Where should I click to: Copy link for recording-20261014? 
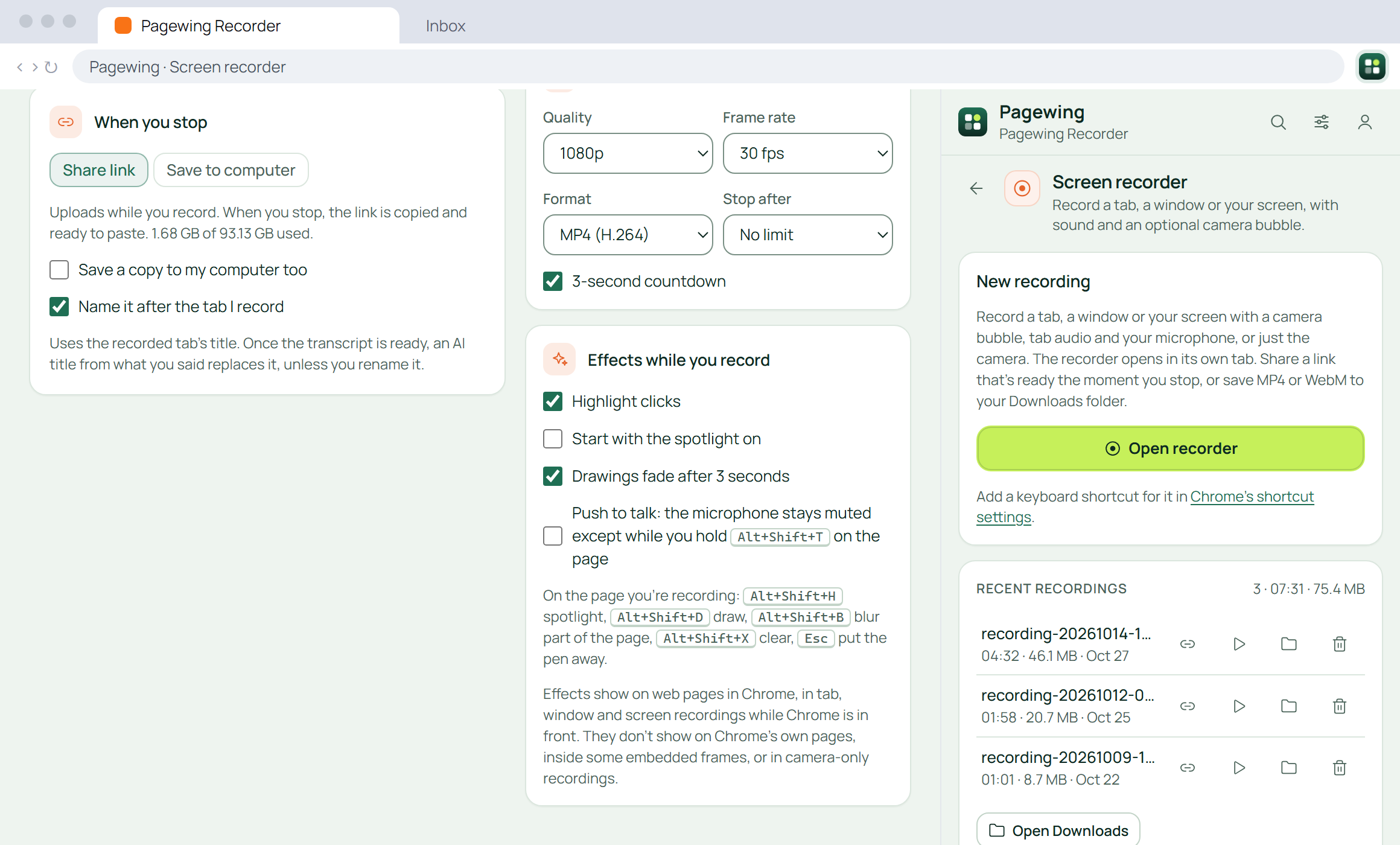[x=1187, y=644]
